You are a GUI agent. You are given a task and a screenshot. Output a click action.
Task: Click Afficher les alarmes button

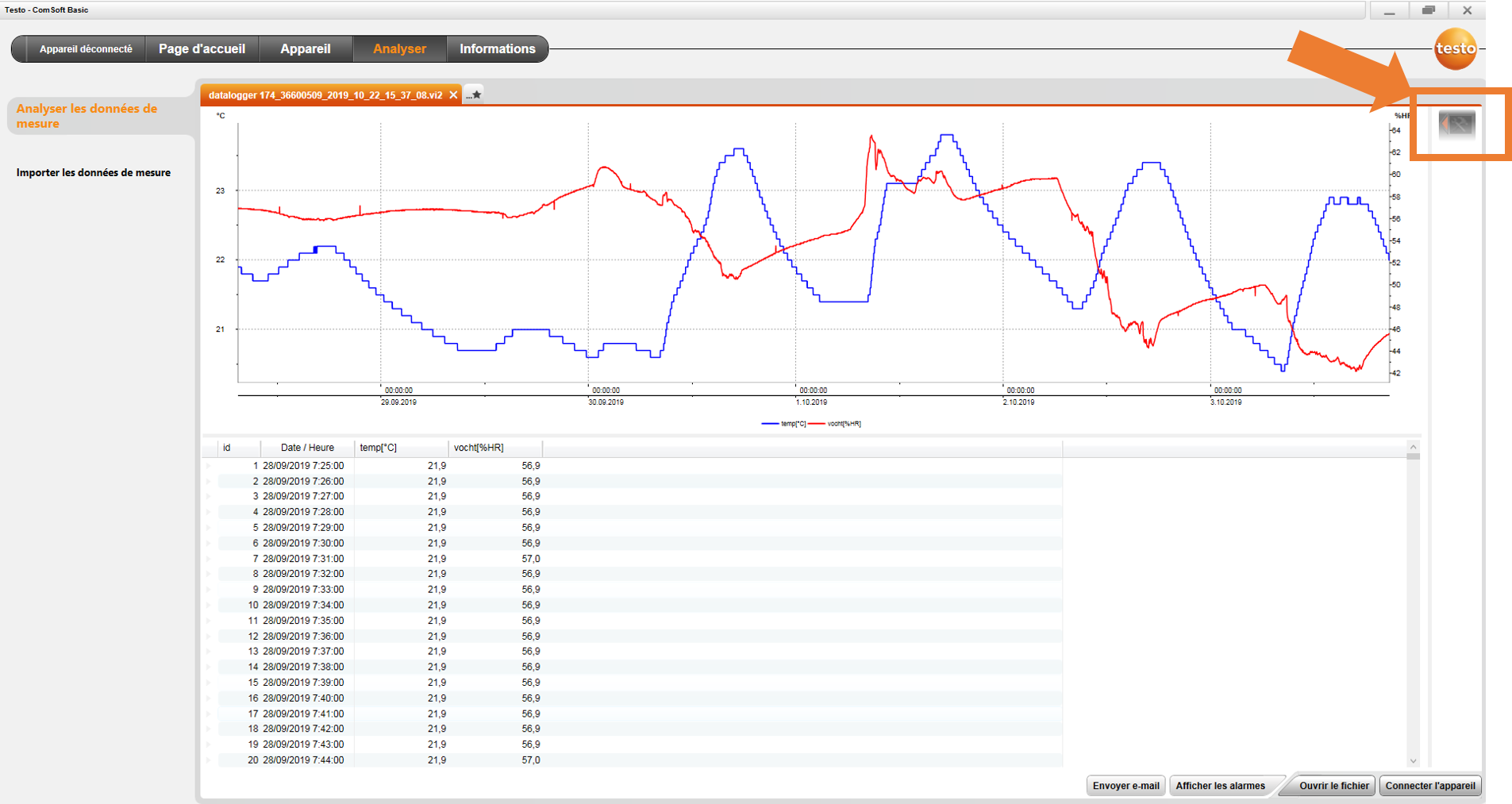[x=1220, y=786]
